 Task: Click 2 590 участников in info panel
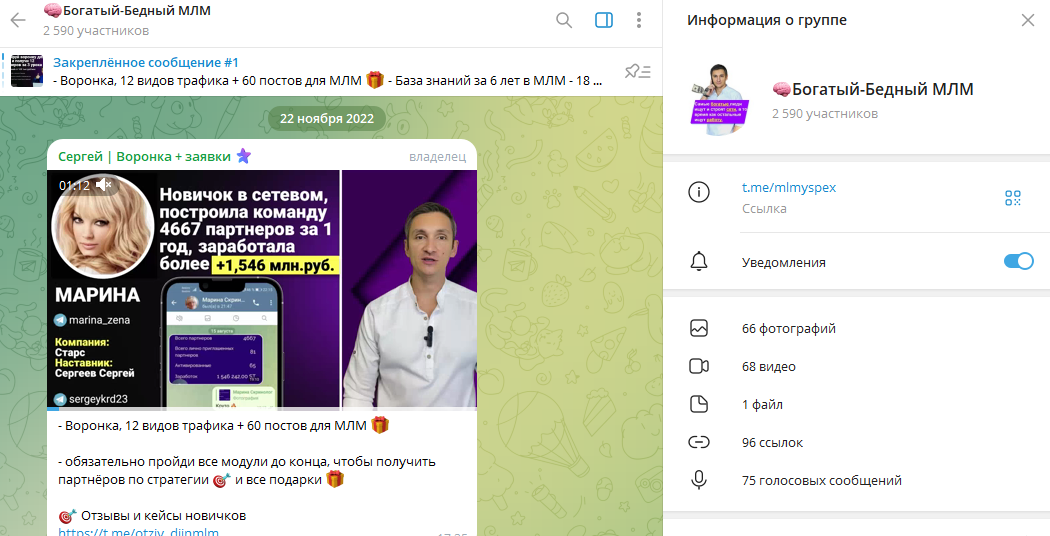tap(825, 114)
